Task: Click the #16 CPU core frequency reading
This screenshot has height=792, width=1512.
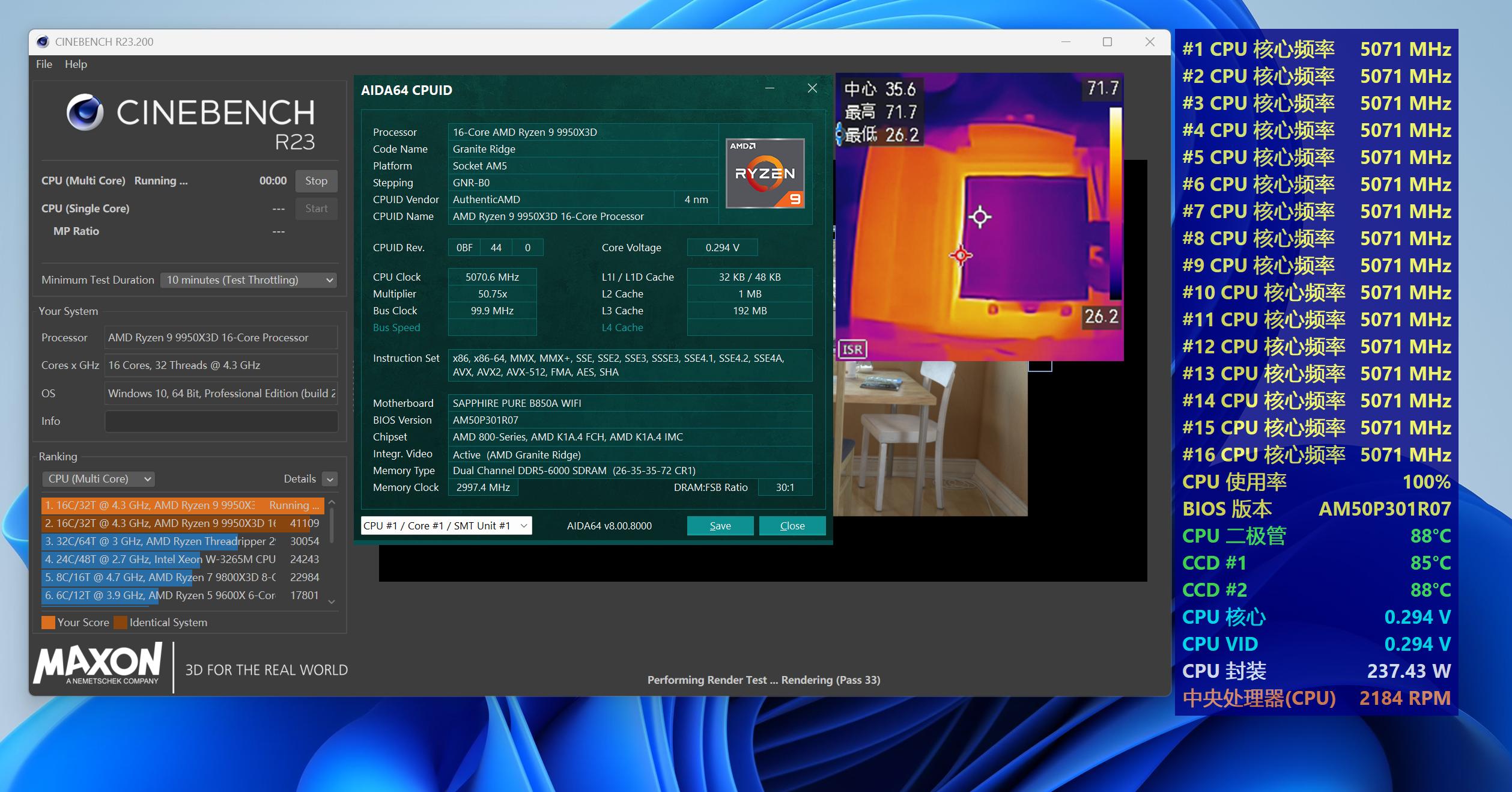Action: point(1316,455)
